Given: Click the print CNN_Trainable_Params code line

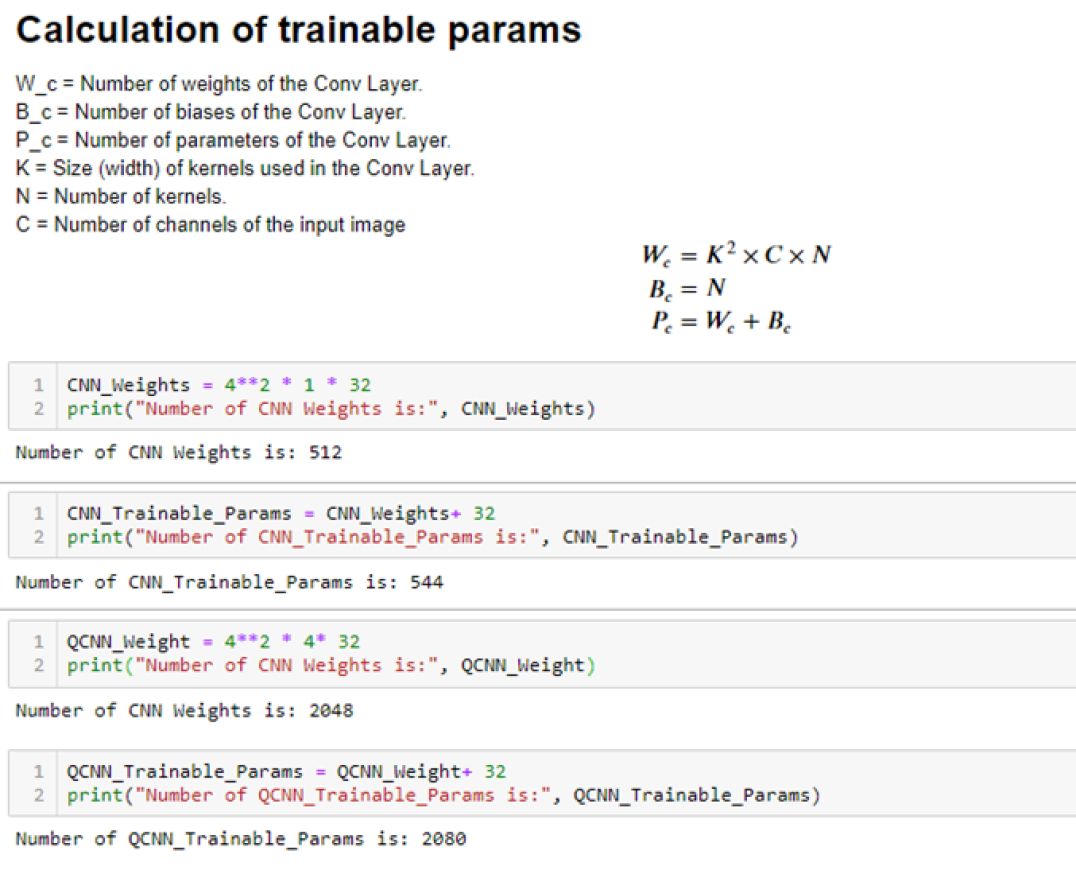Looking at the screenshot, I should pos(432,538).
